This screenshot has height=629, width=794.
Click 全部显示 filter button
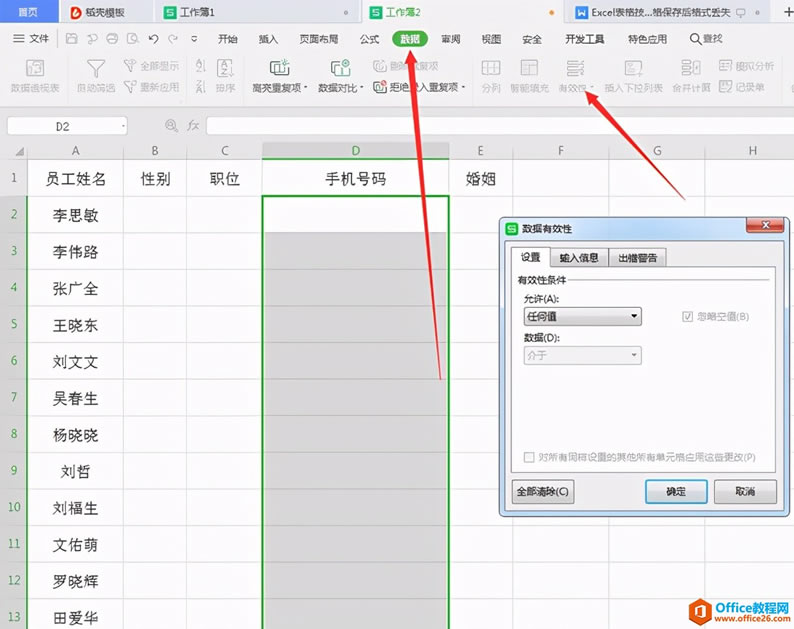pyautogui.click(x=151, y=66)
